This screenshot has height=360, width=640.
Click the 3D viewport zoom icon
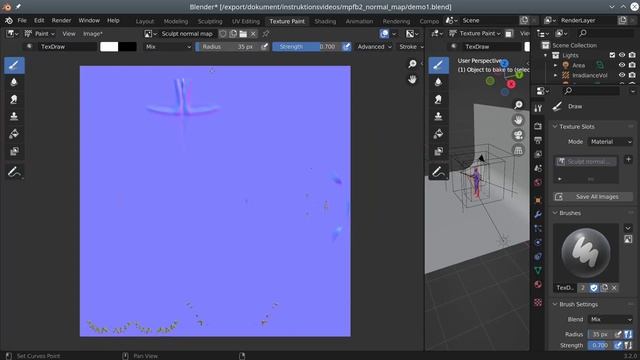[518, 105]
